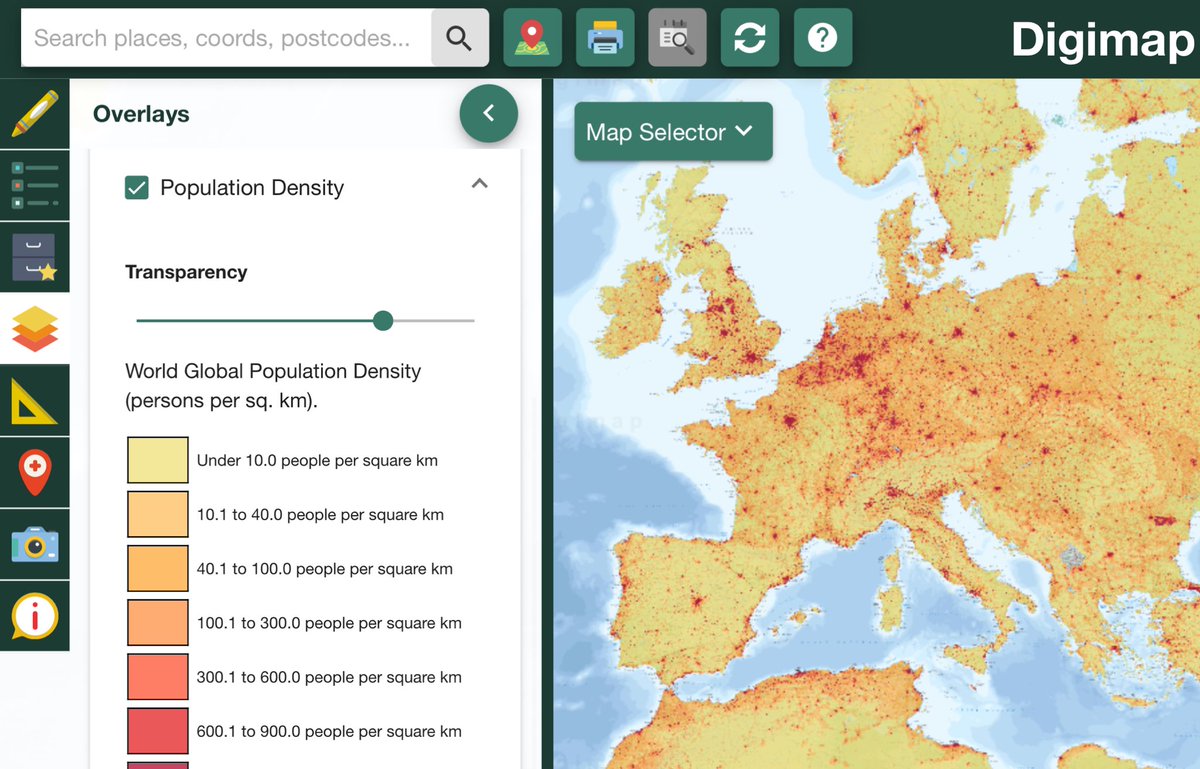Open the map key list icon
The width and height of the screenshot is (1200, 769).
(x=35, y=186)
